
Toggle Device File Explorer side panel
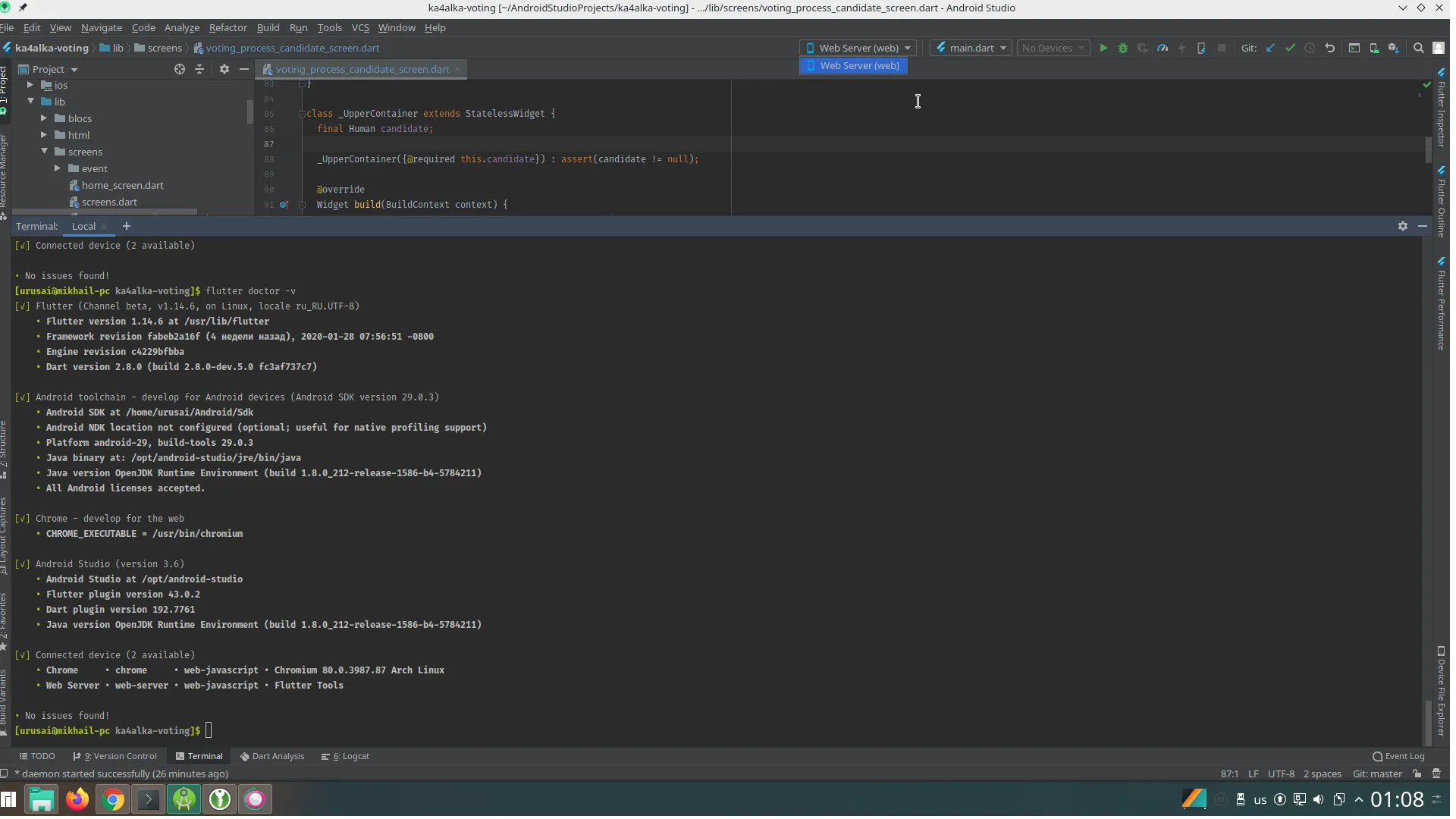(1442, 690)
